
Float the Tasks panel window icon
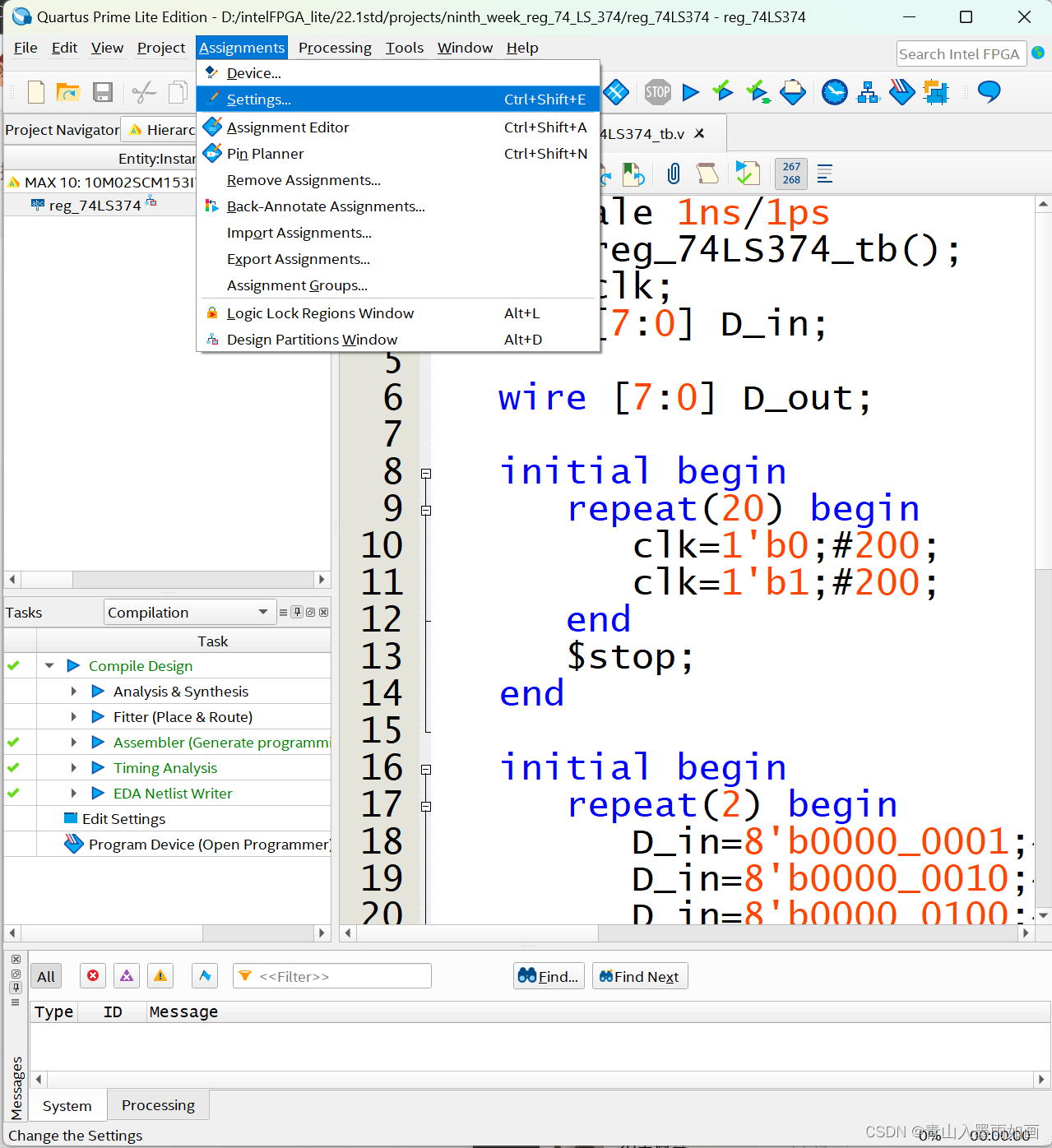coord(310,612)
